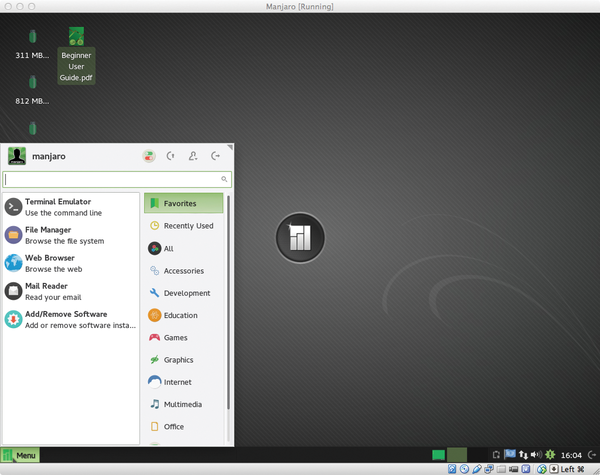Click VirtualBox optical disc status icon
The image size is (600, 475).
464,469
